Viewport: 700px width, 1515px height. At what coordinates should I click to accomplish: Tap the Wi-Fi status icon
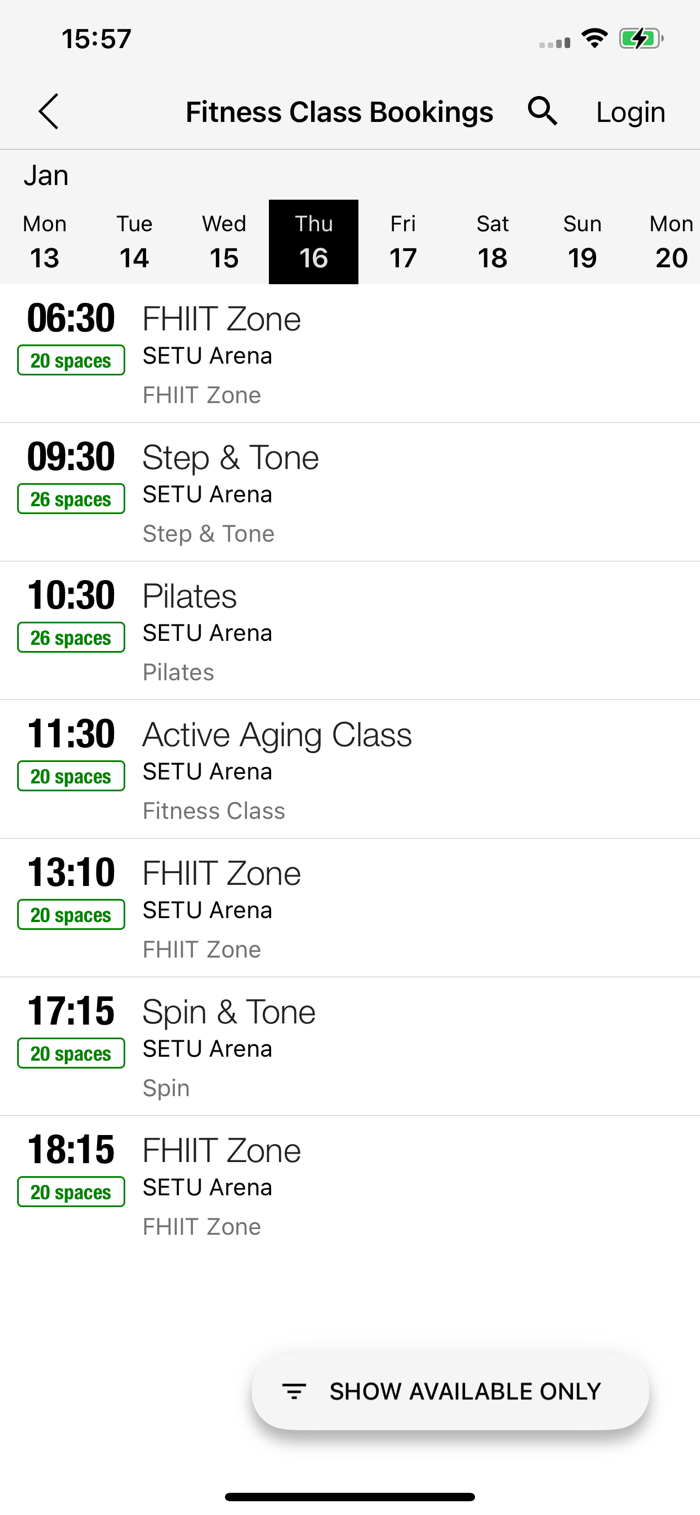(x=595, y=39)
